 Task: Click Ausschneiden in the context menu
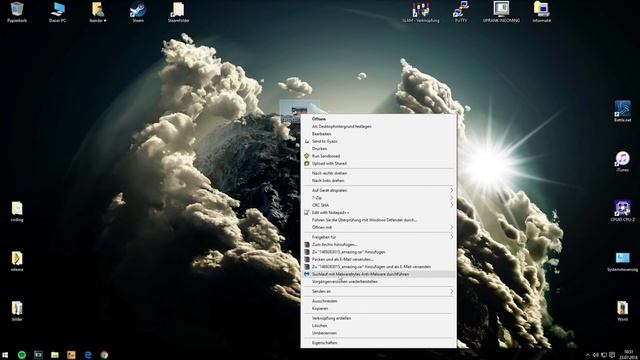(x=379, y=301)
